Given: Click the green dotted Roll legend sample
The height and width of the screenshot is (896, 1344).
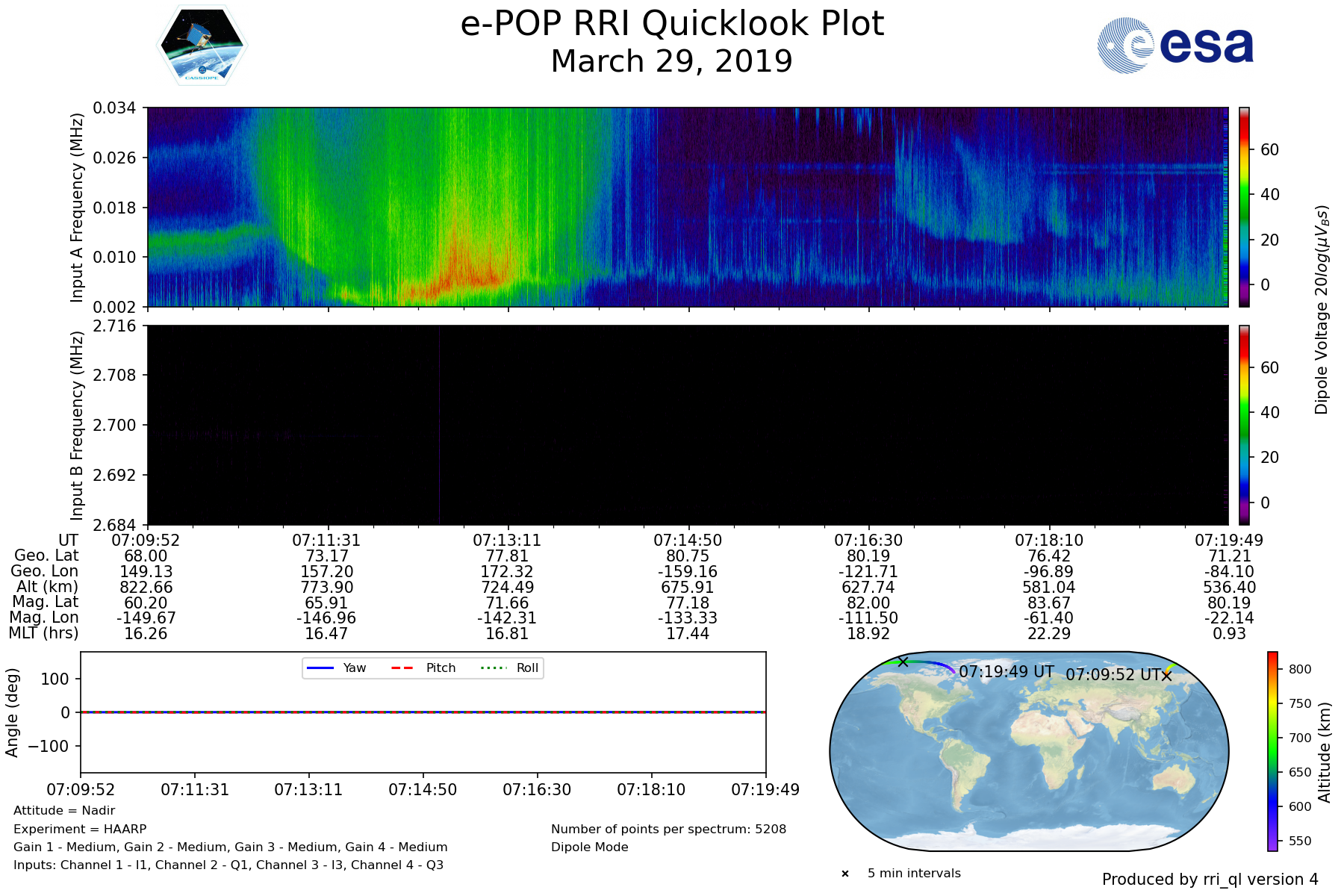Looking at the screenshot, I should 493,668.
